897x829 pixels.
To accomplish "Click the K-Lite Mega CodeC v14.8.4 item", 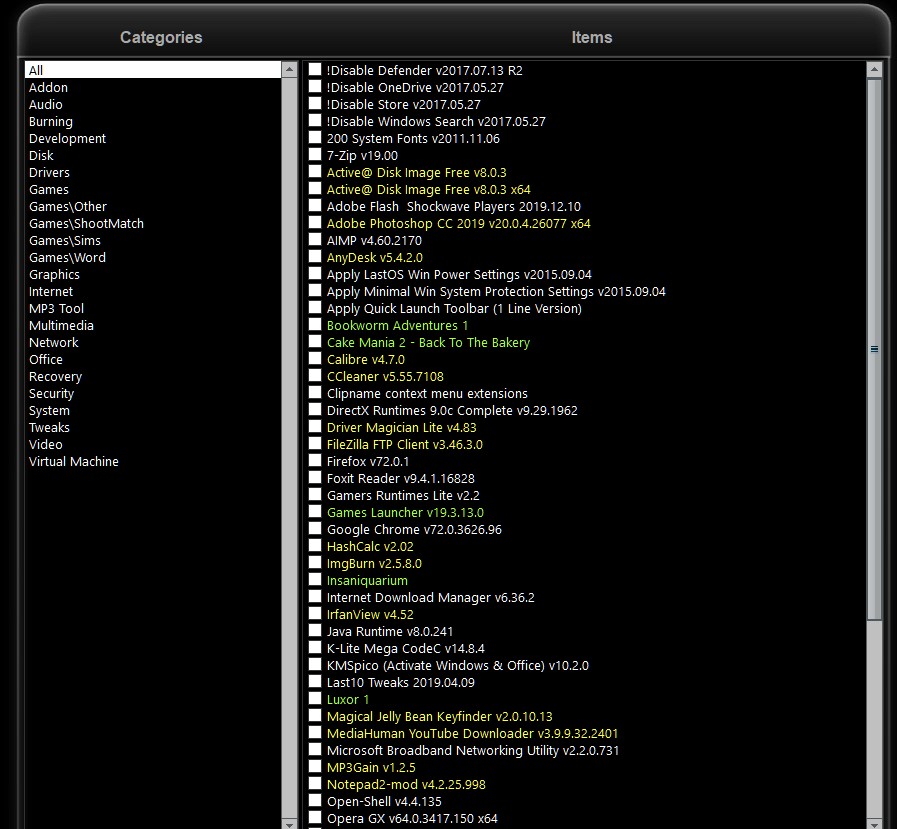I will [406, 649].
